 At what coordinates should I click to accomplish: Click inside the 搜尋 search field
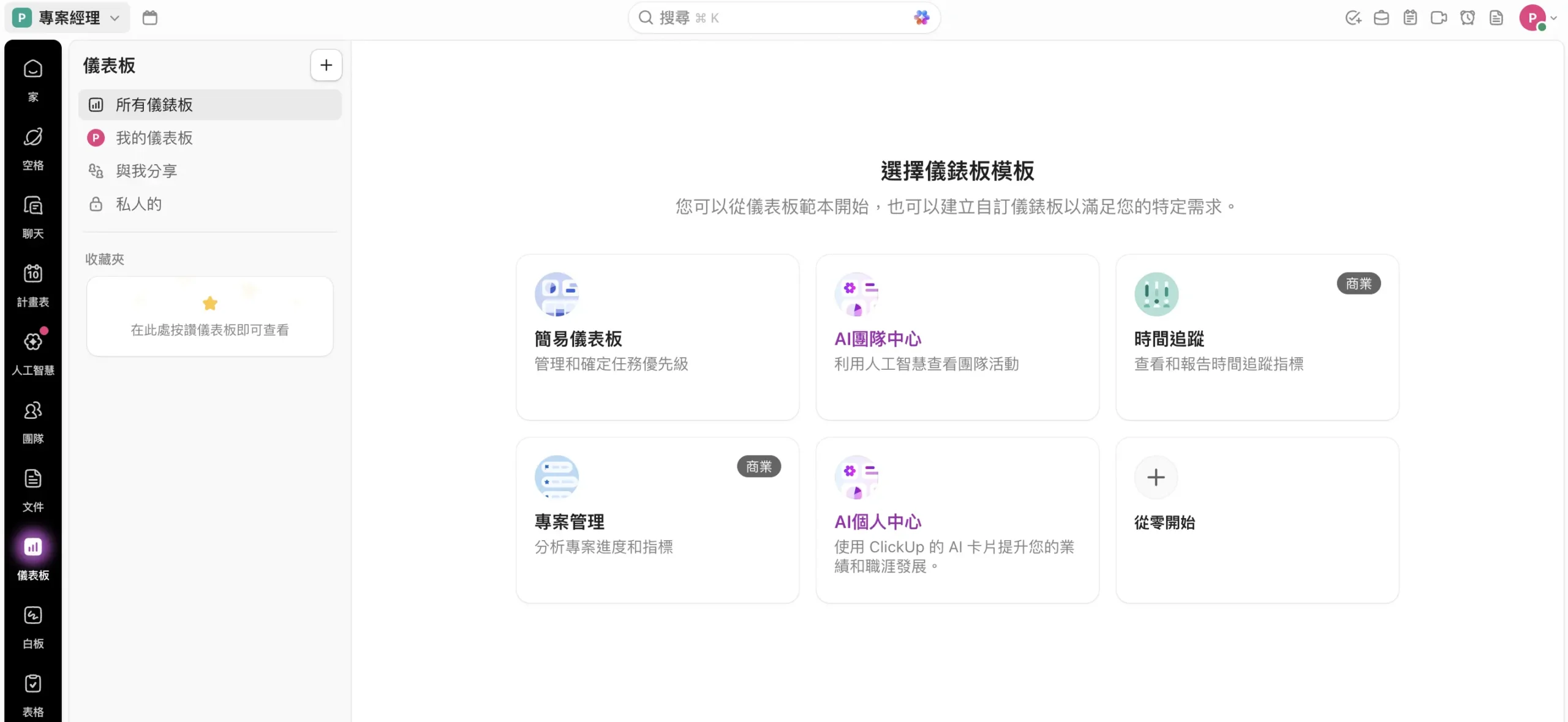tap(766, 18)
